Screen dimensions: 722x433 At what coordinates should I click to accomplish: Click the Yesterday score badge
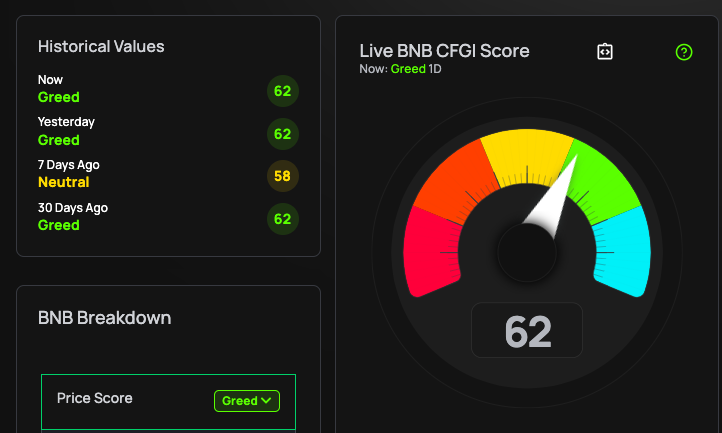283,133
